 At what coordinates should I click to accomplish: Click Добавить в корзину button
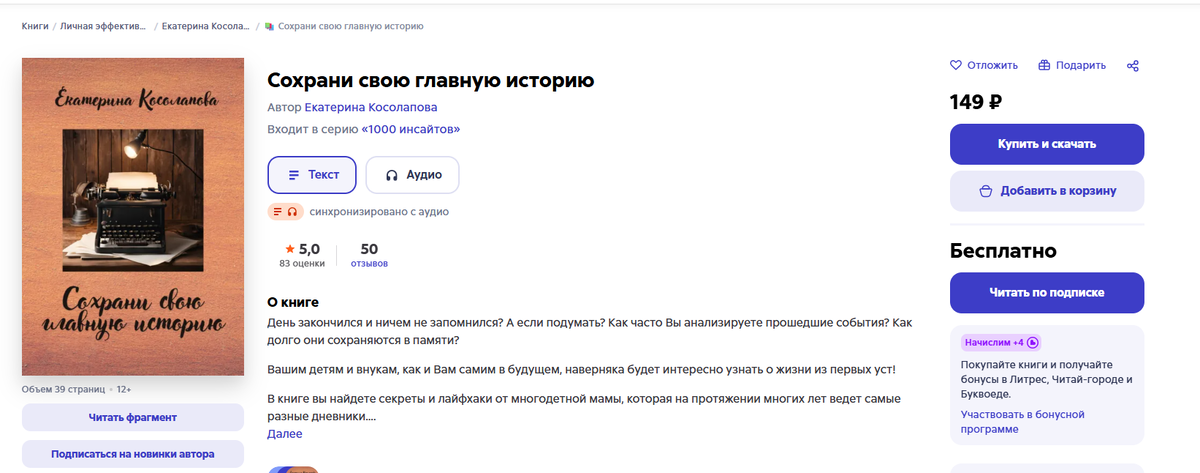pyautogui.click(x=1047, y=191)
